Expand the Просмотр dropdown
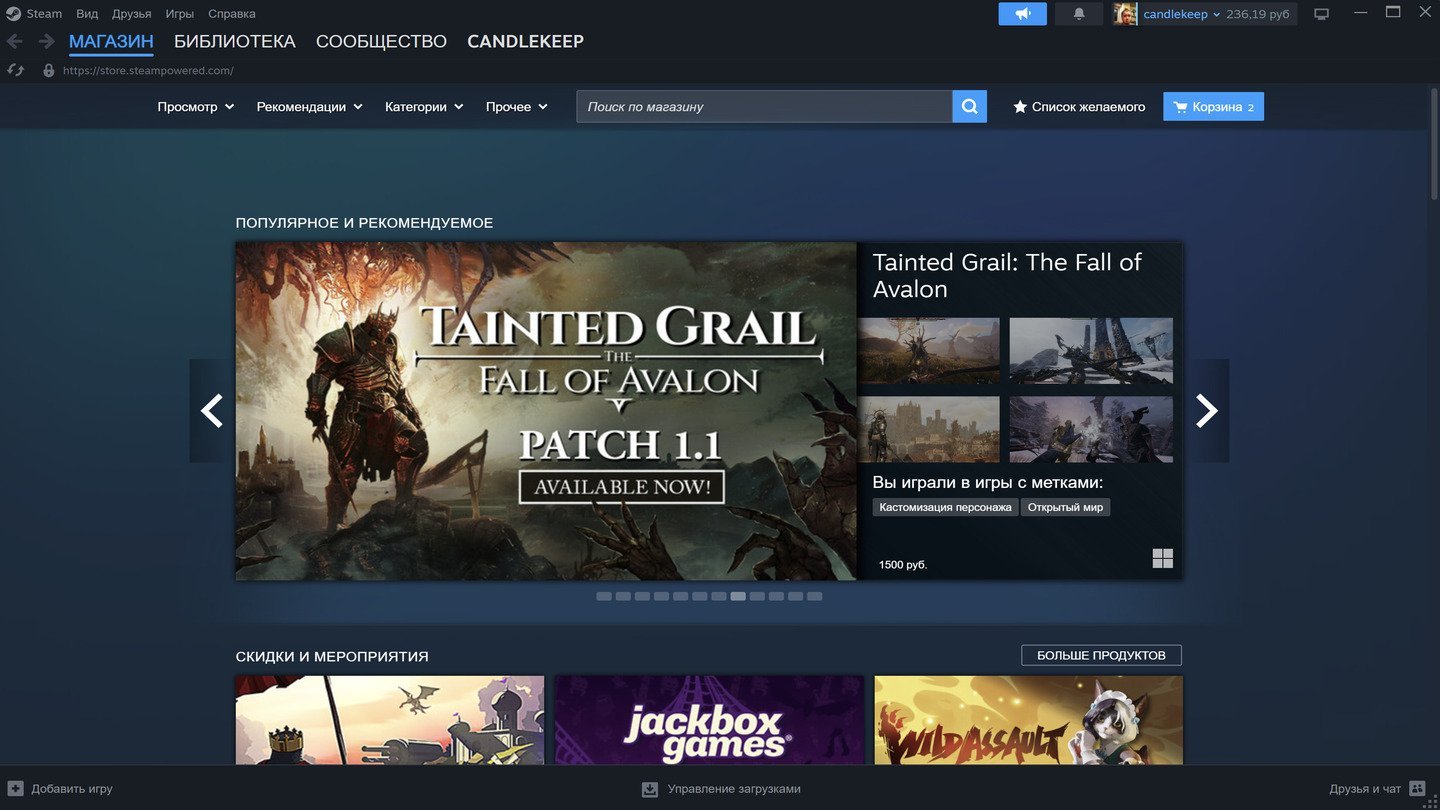Screen dimensions: 1440x810 (x=195, y=107)
